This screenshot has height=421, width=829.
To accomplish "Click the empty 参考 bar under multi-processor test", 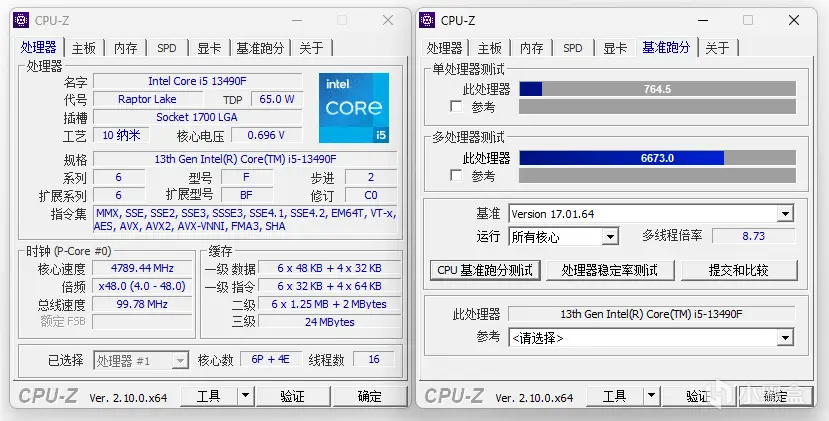I will (657, 175).
